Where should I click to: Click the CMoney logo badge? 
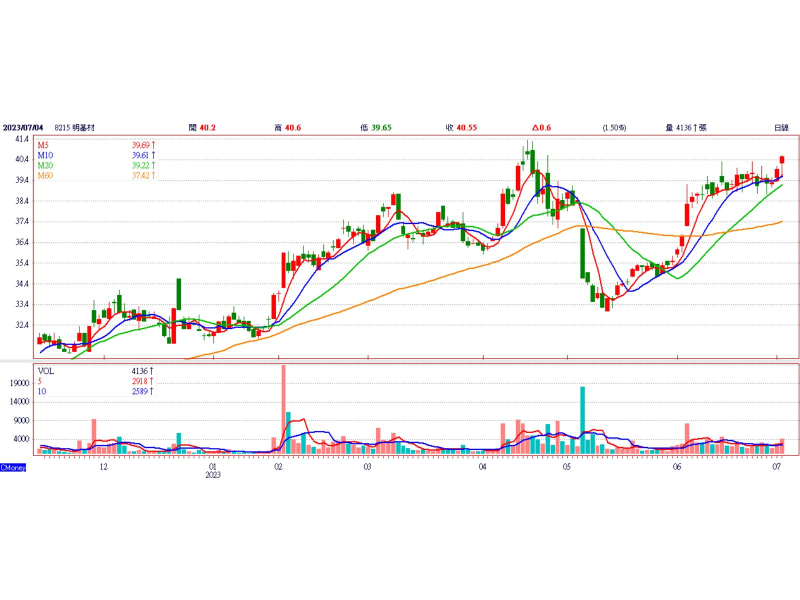pos(13,467)
